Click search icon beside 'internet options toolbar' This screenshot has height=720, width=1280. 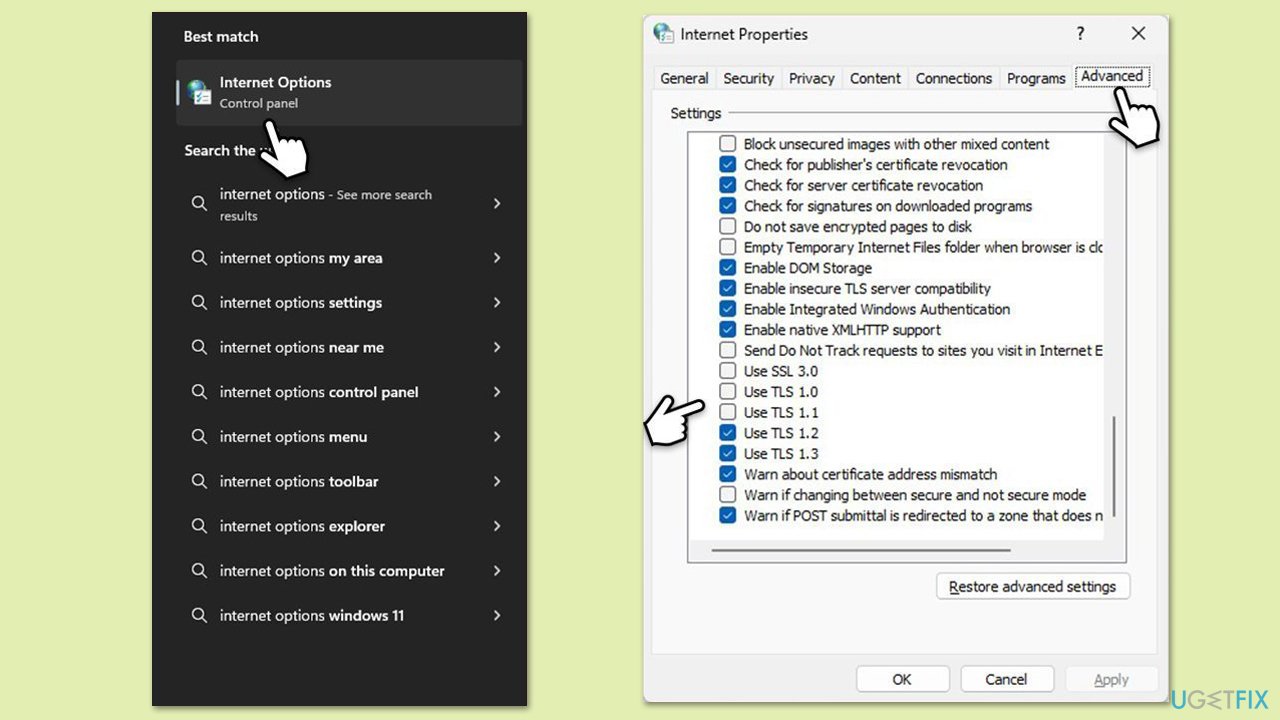click(199, 482)
